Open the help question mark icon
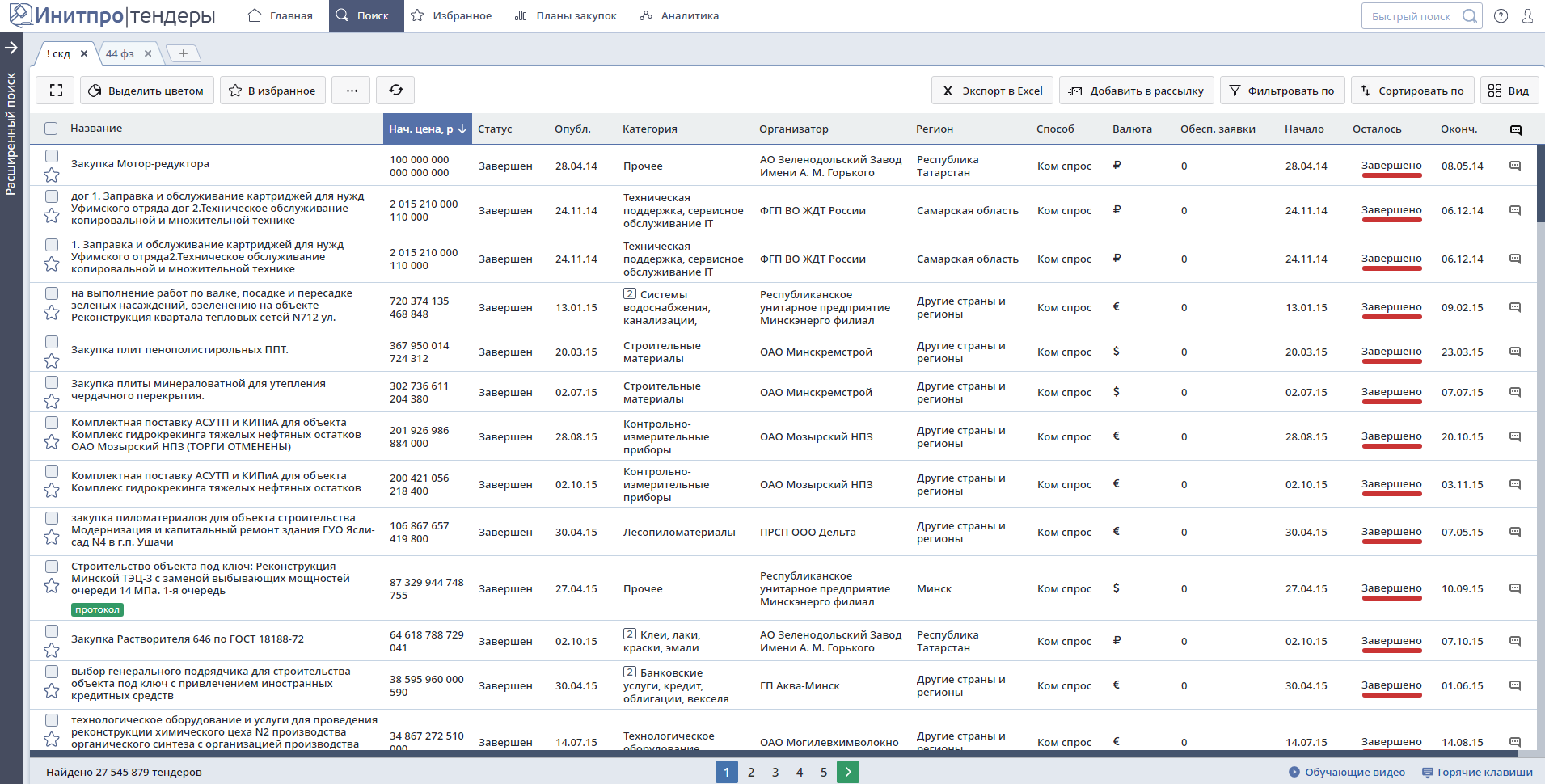 1501,16
